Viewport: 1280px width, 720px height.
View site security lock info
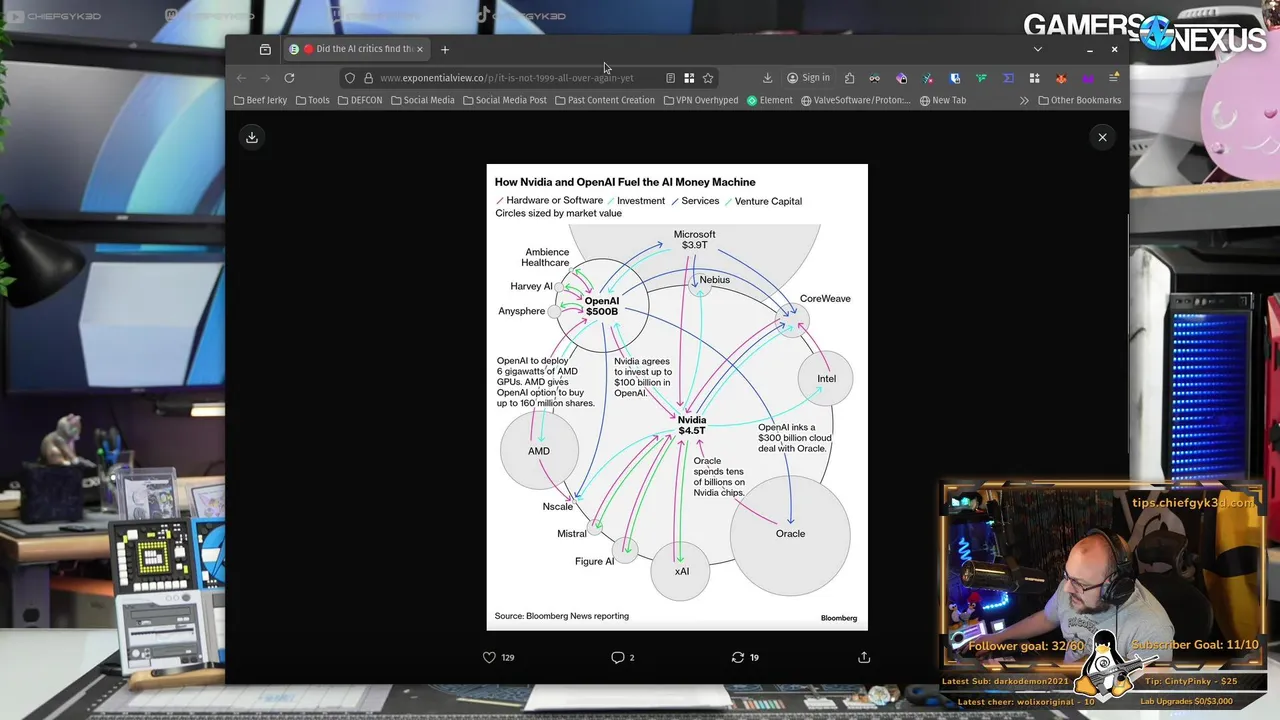click(x=368, y=78)
